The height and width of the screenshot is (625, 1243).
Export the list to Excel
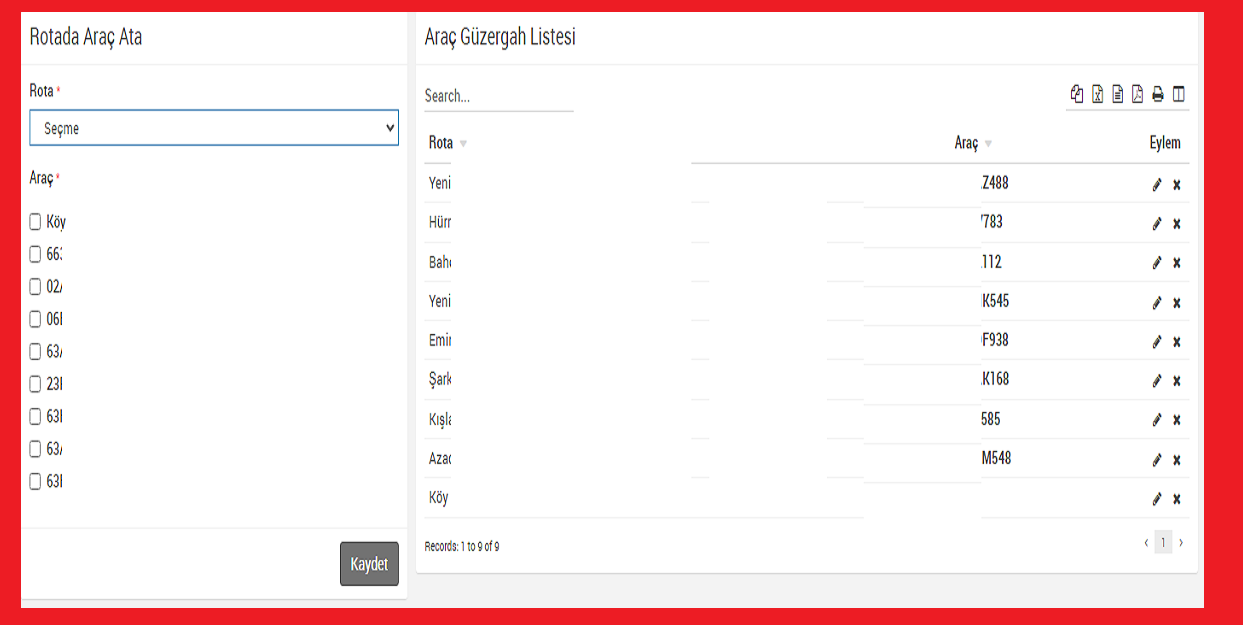tap(1097, 94)
